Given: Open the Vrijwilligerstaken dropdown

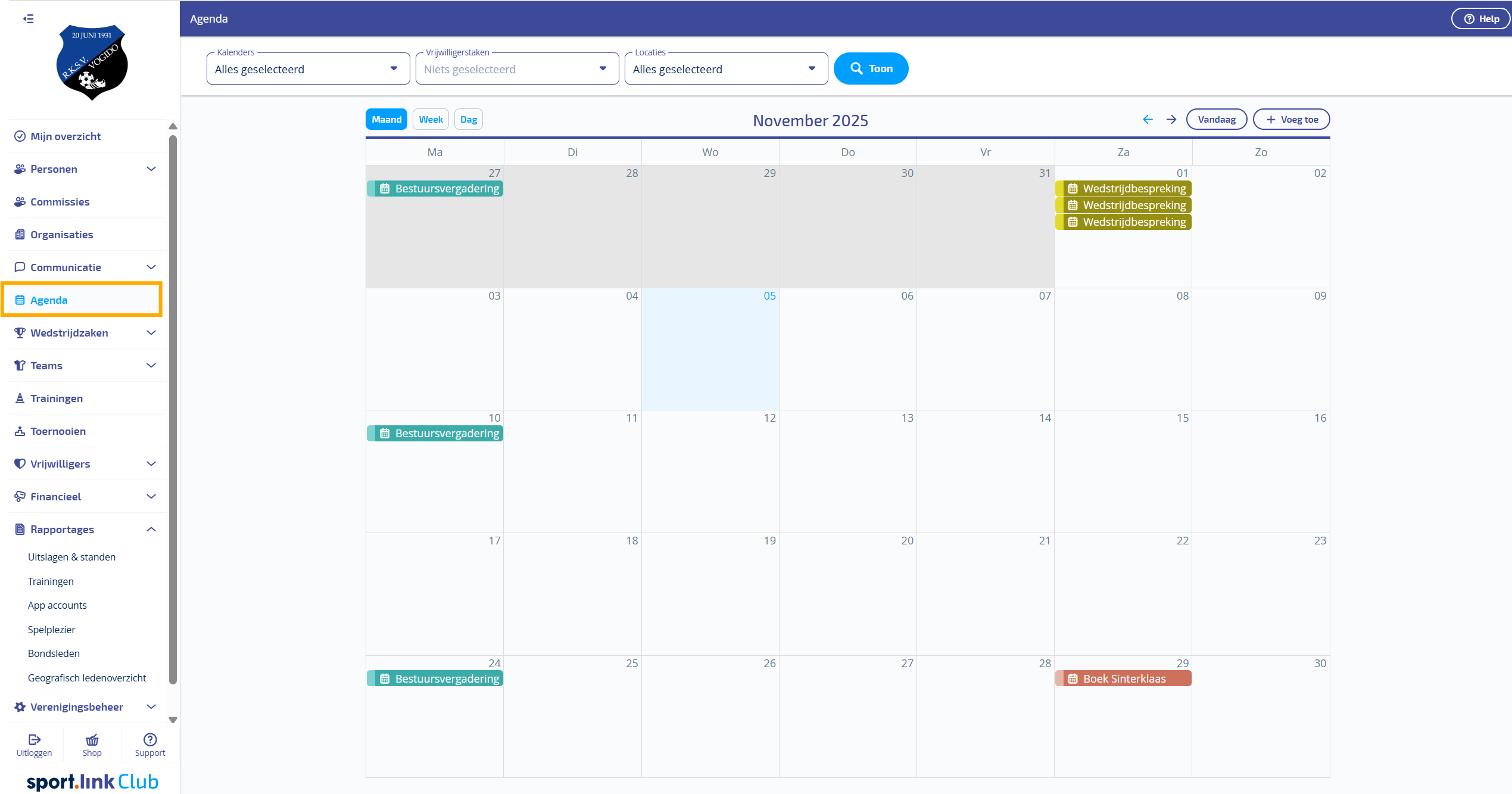Looking at the screenshot, I should click(517, 69).
